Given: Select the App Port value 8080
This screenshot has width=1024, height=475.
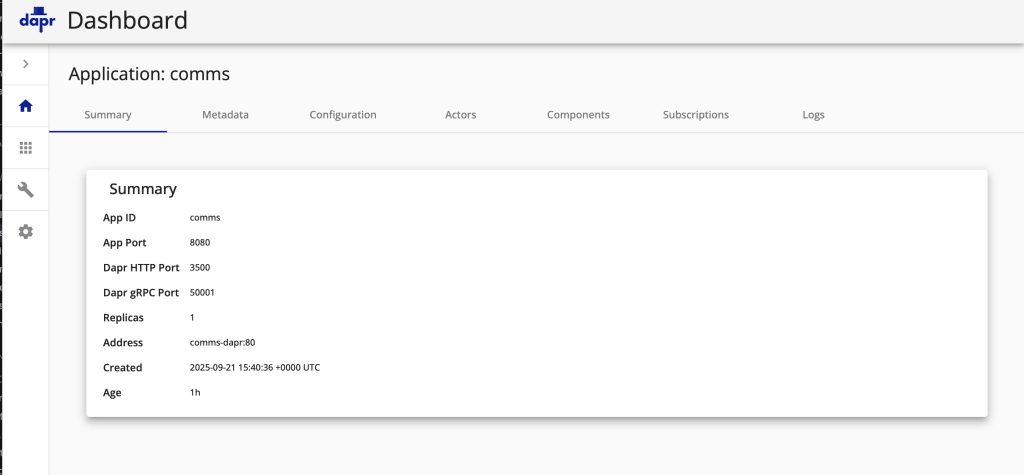Looking at the screenshot, I should 200,242.
